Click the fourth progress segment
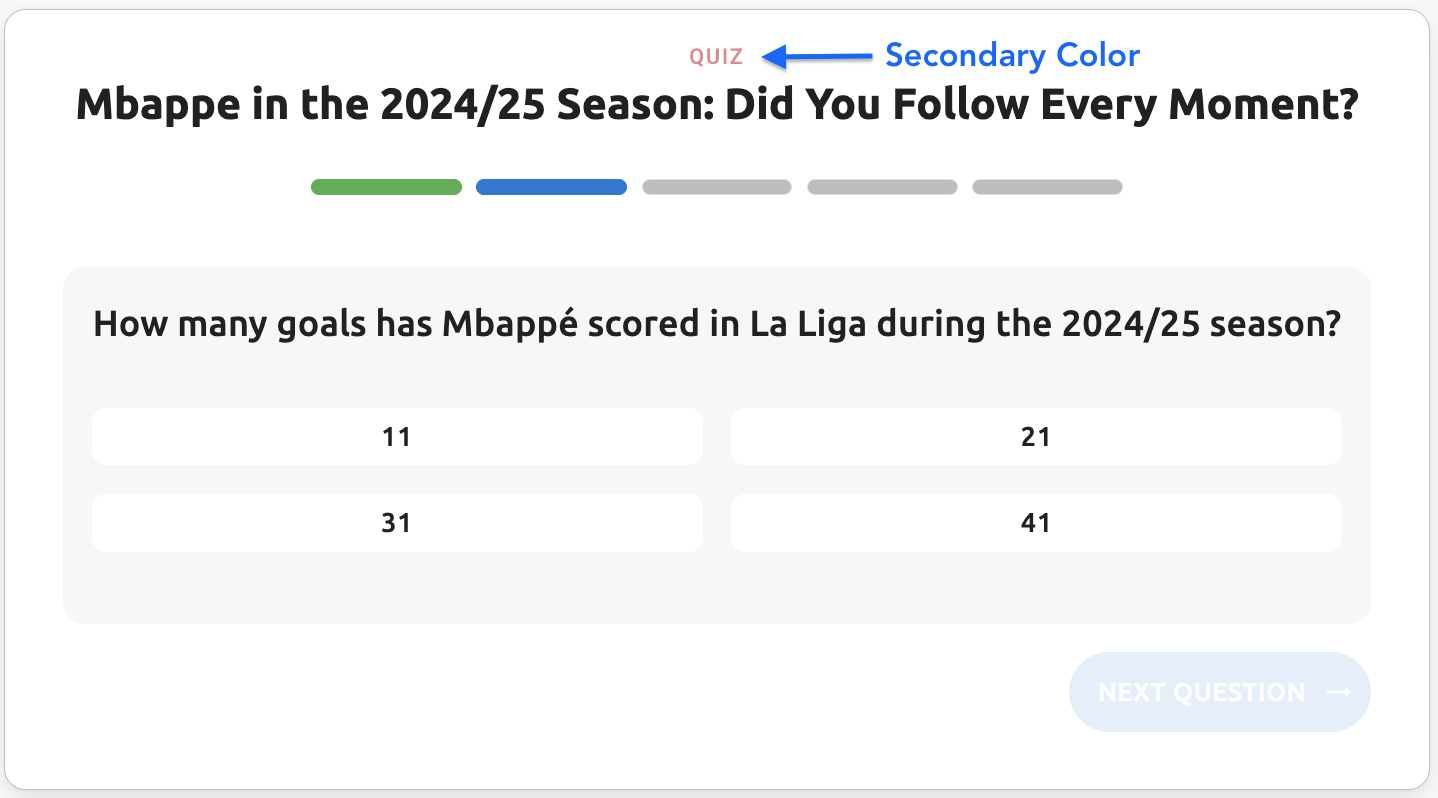Image resolution: width=1438 pixels, height=798 pixels. [x=882, y=187]
